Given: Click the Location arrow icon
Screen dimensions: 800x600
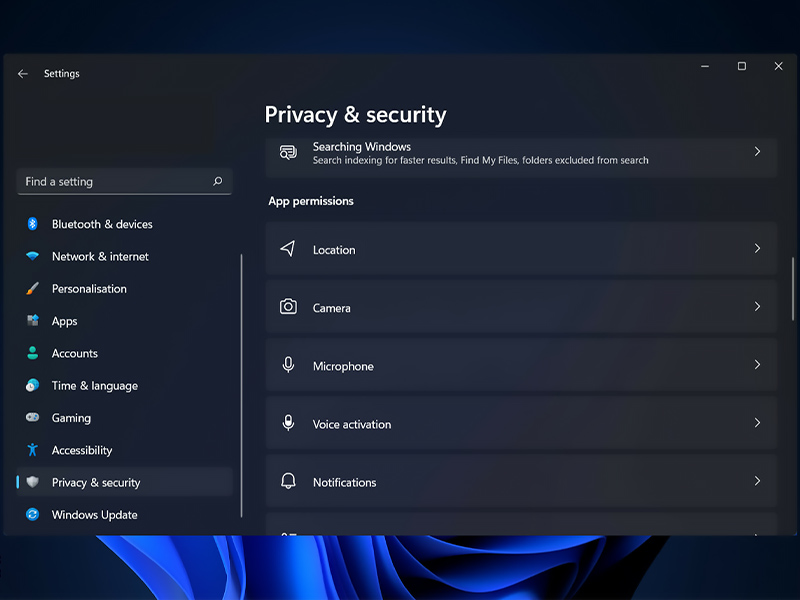Looking at the screenshot, I should [x=288, y=249].
